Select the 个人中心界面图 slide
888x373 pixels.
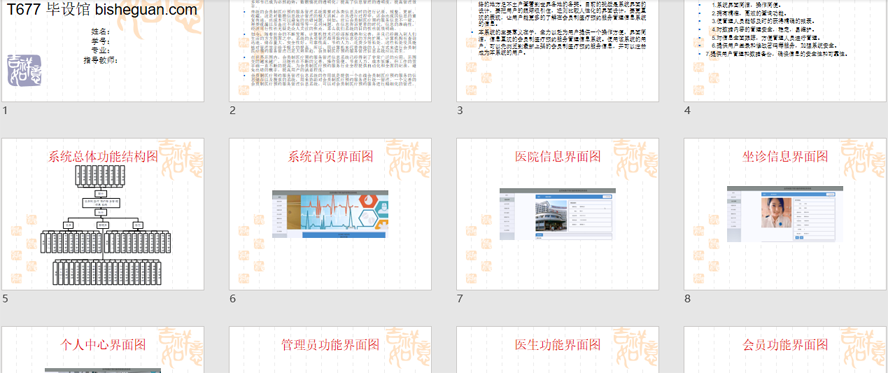click(x=103, y=349)
